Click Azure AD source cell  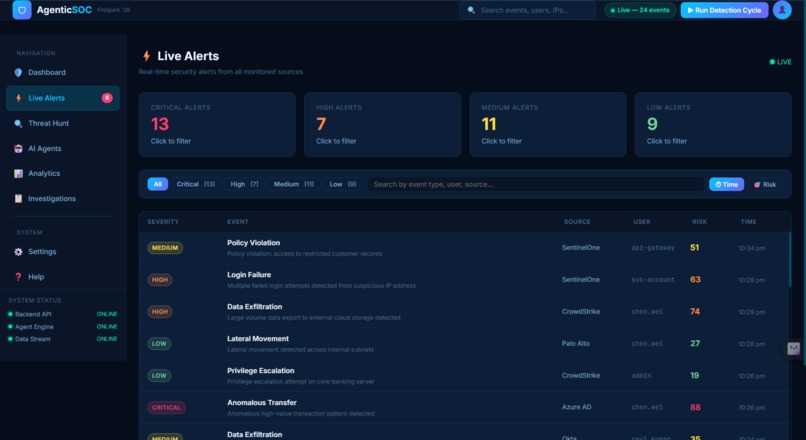coord(577,407)
